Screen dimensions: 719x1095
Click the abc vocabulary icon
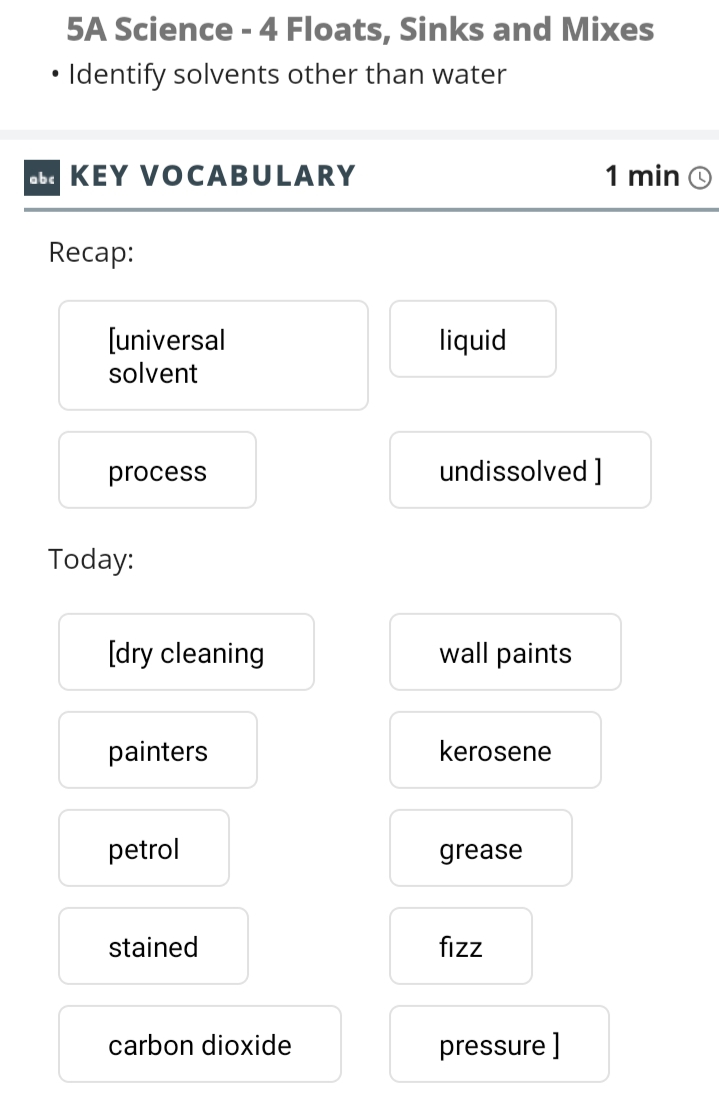point(42,177)
